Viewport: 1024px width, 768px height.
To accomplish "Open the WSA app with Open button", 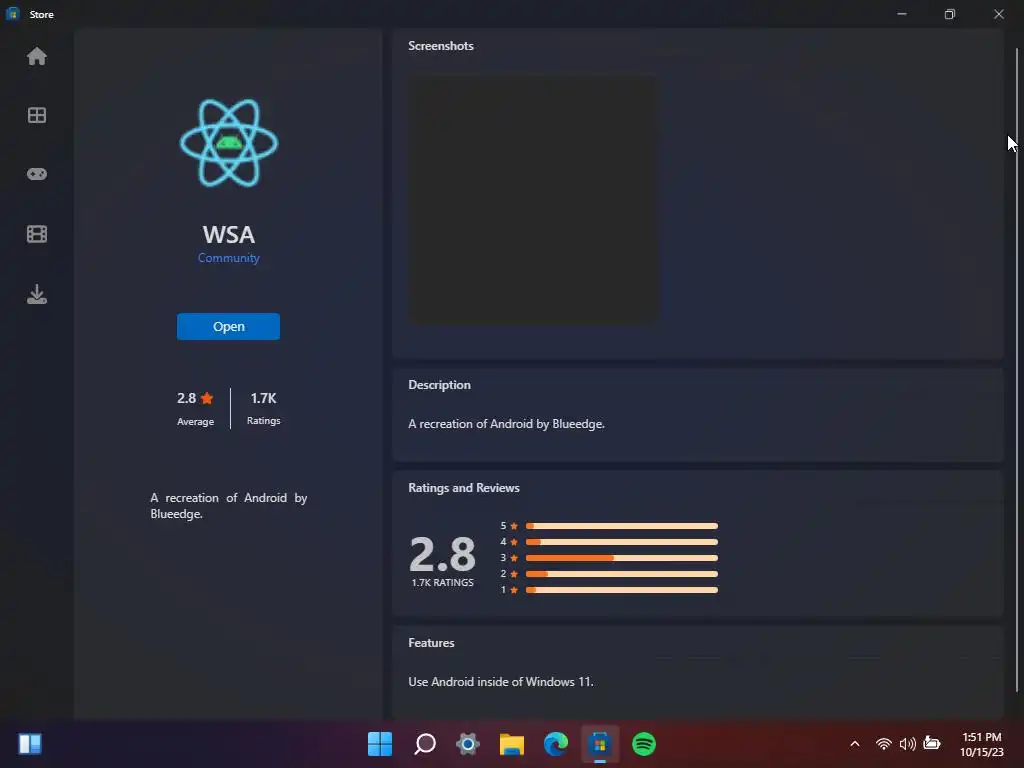I will click(229, 327).
